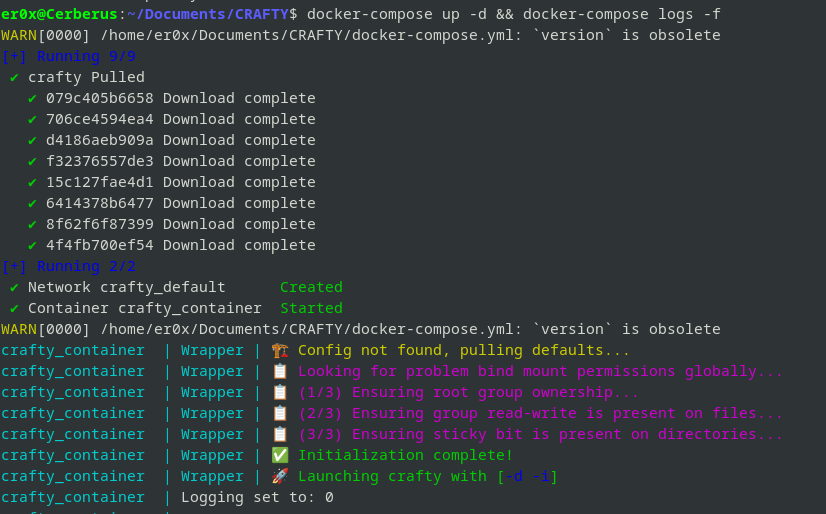Click the Network crafty_default text
826x514 pixels.
(x=126, y=288)
